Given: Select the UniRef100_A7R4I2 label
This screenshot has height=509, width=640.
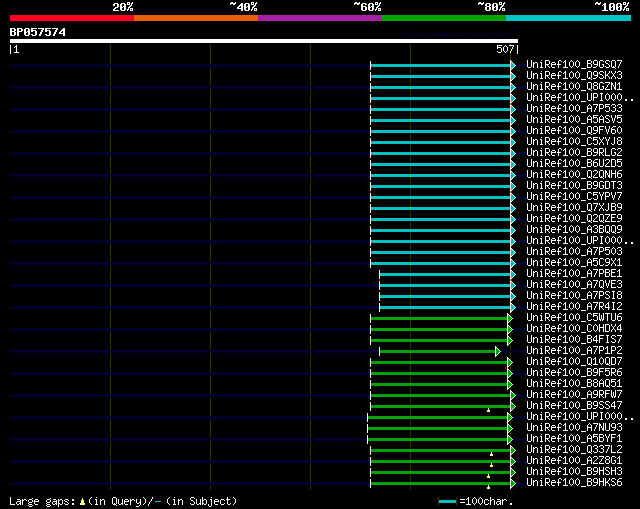Looking at the screenshot, I should click(x=574, y=307).
